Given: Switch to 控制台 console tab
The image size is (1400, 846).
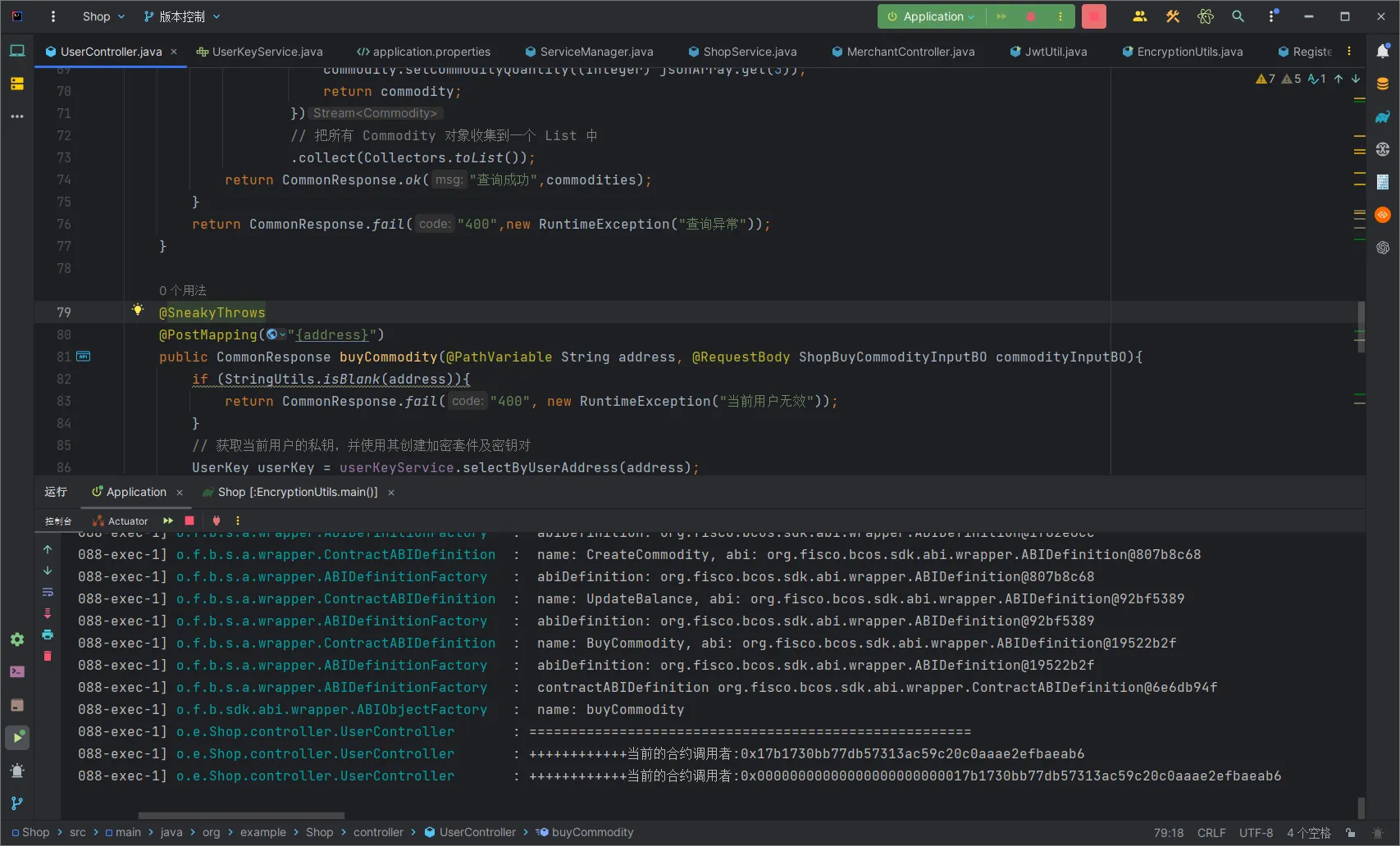Looking at the screenshot, I should (58, 521).
